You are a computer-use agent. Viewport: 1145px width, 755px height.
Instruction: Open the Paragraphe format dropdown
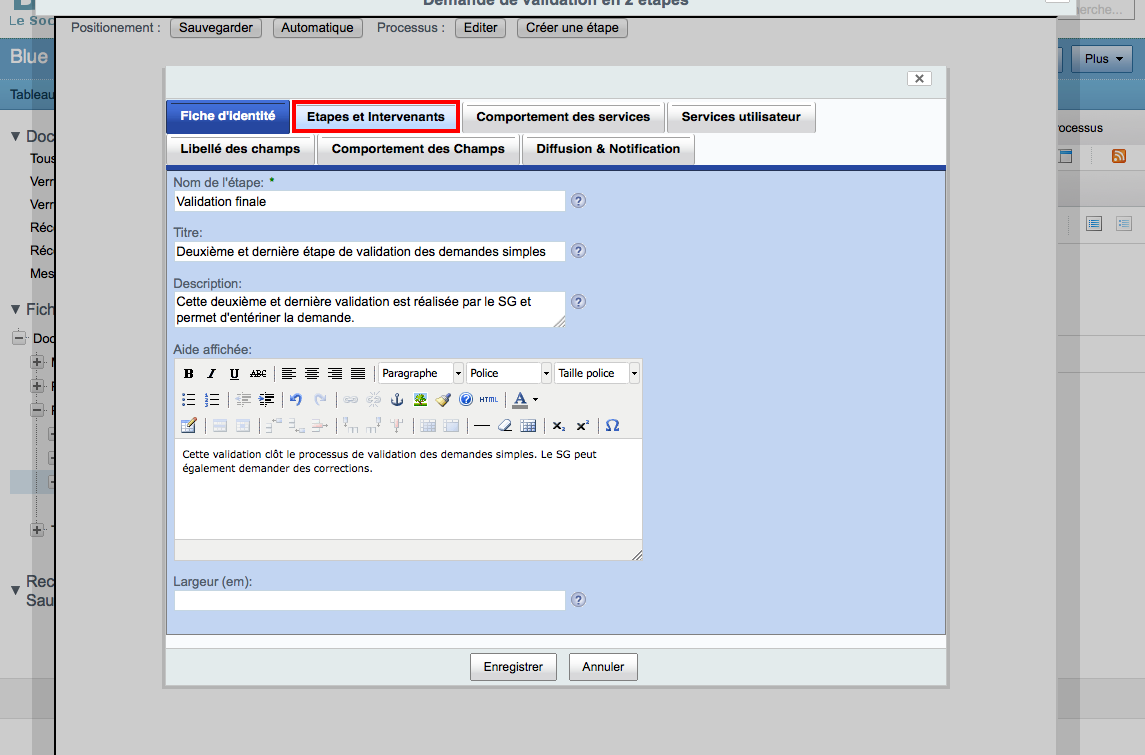pyautogui.click(x=421, y=373)
